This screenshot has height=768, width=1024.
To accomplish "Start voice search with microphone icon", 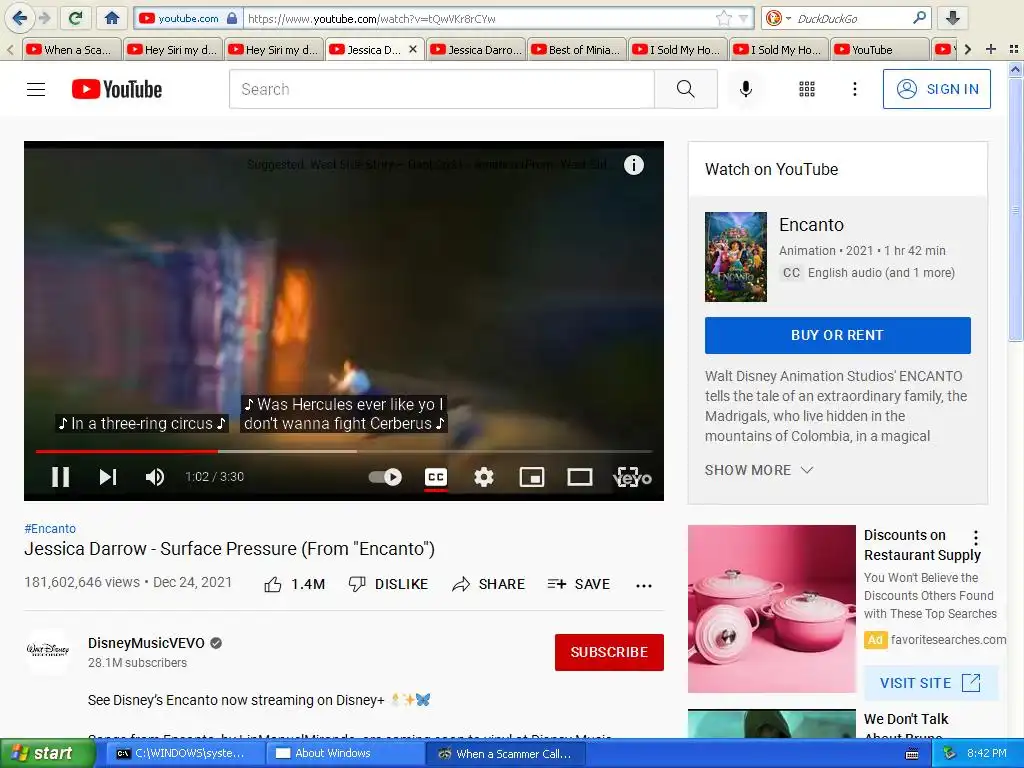I will (746, 89).
